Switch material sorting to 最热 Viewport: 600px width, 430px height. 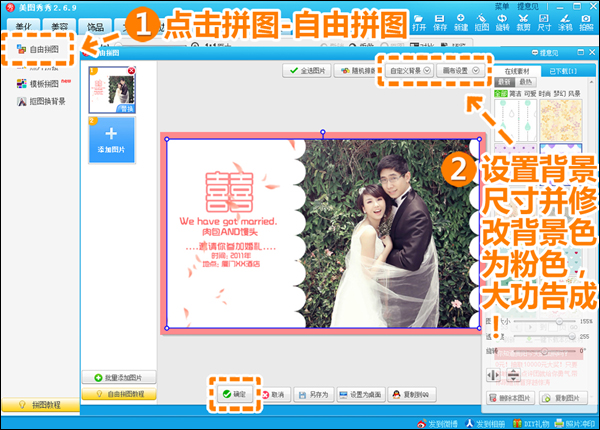pyautogui.click(x=526, y=82)
